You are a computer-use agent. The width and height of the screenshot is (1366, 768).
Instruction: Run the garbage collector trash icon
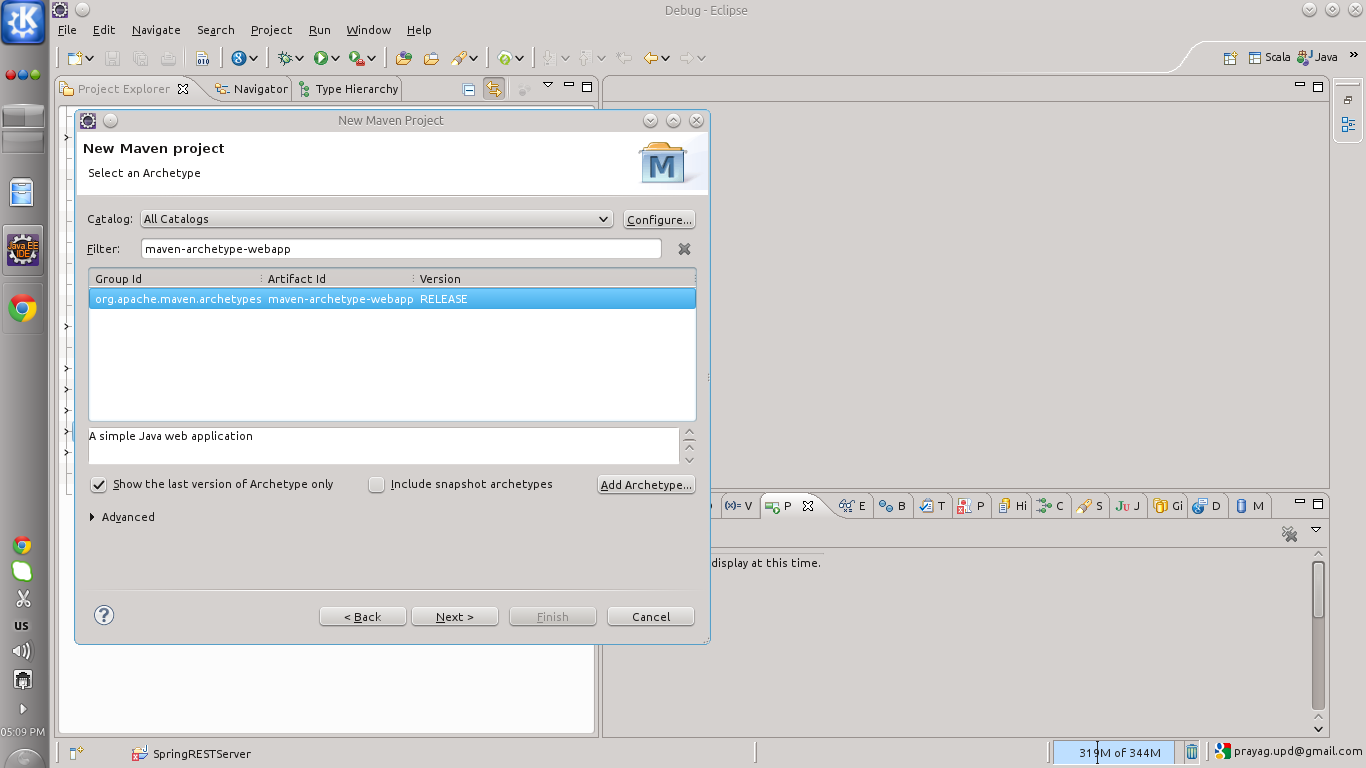coord(1192,752)
